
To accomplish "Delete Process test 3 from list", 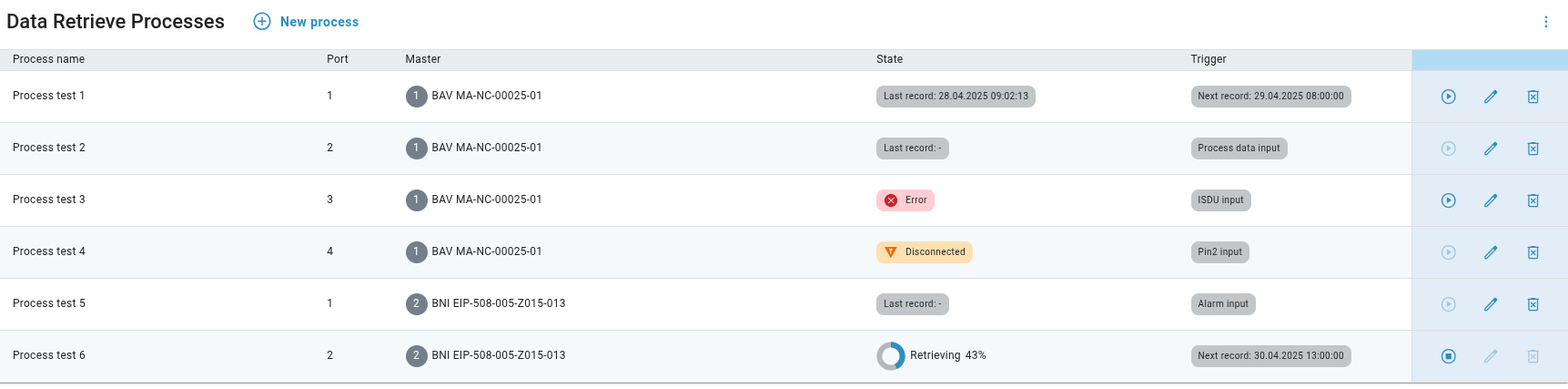I will [x=1533, y=200].
